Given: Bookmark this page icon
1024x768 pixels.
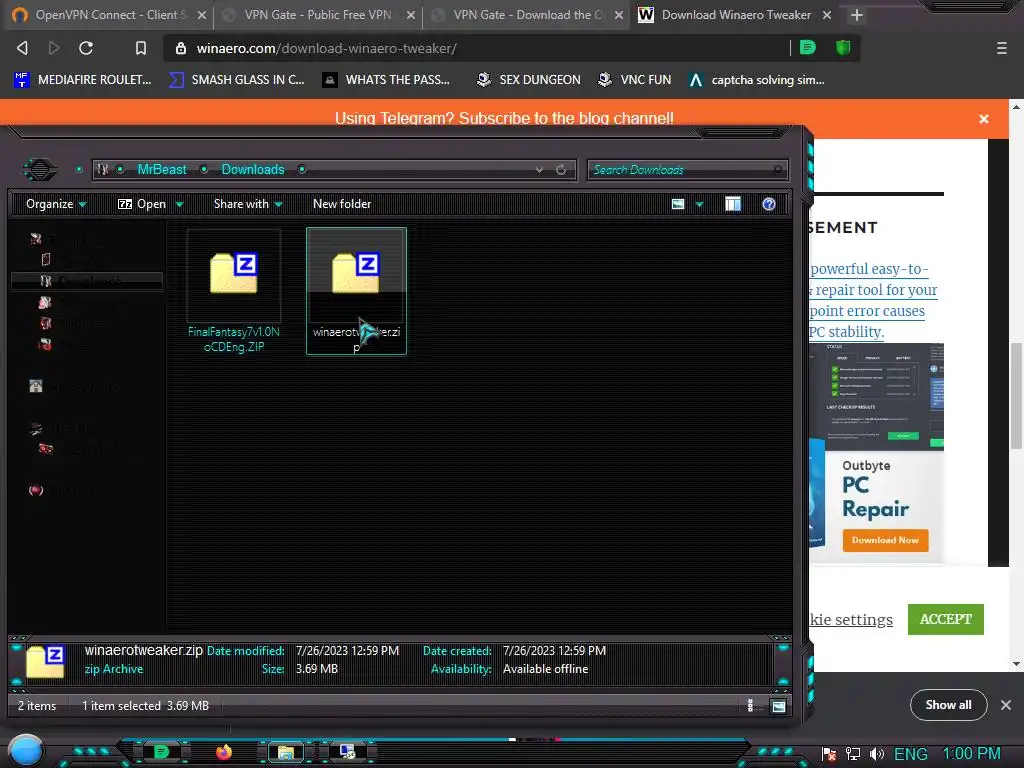Looking at the screenshot, I should (140, 48).
